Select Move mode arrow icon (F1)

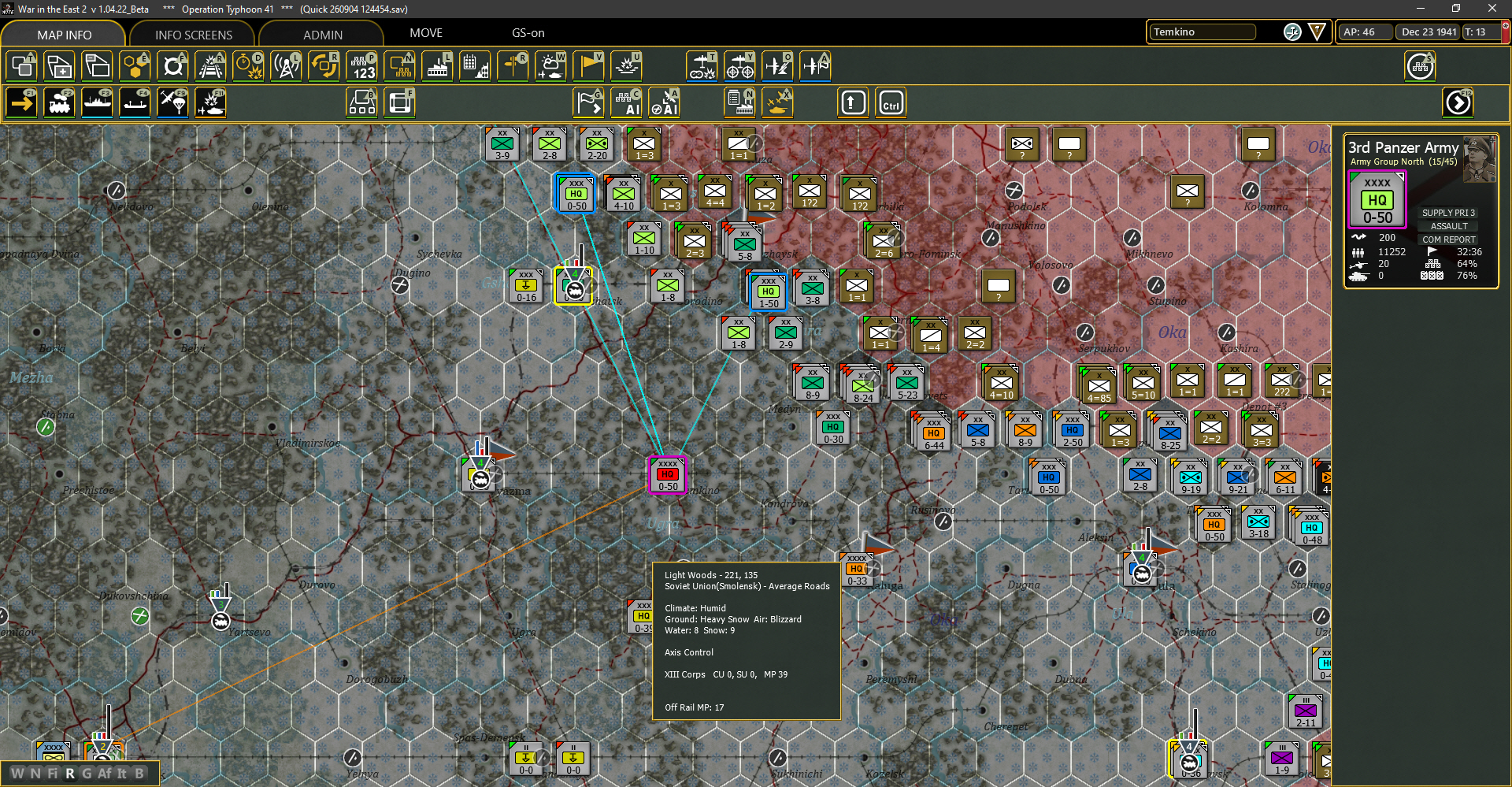click(x=22, y=102)
